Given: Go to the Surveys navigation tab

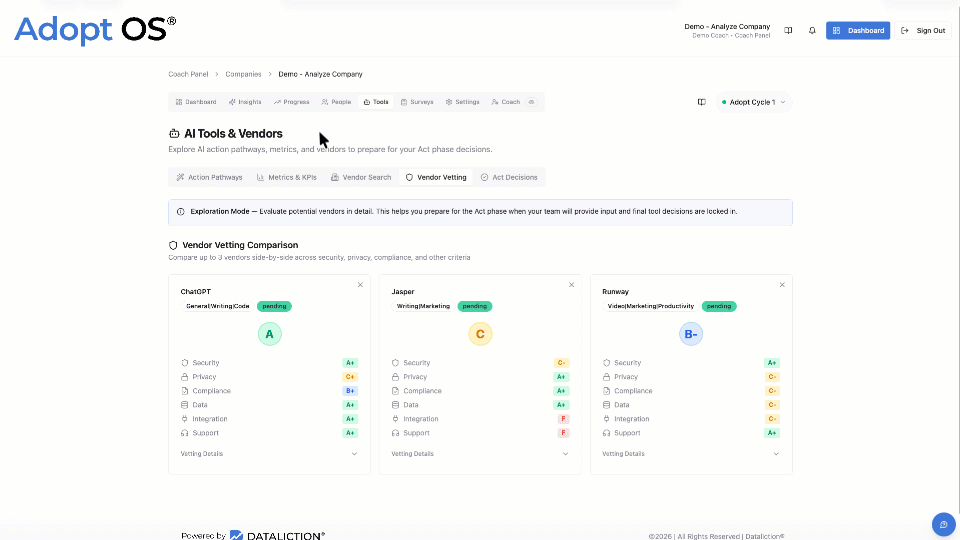Looking at the screenshot, I should click(x=417, y=102).
